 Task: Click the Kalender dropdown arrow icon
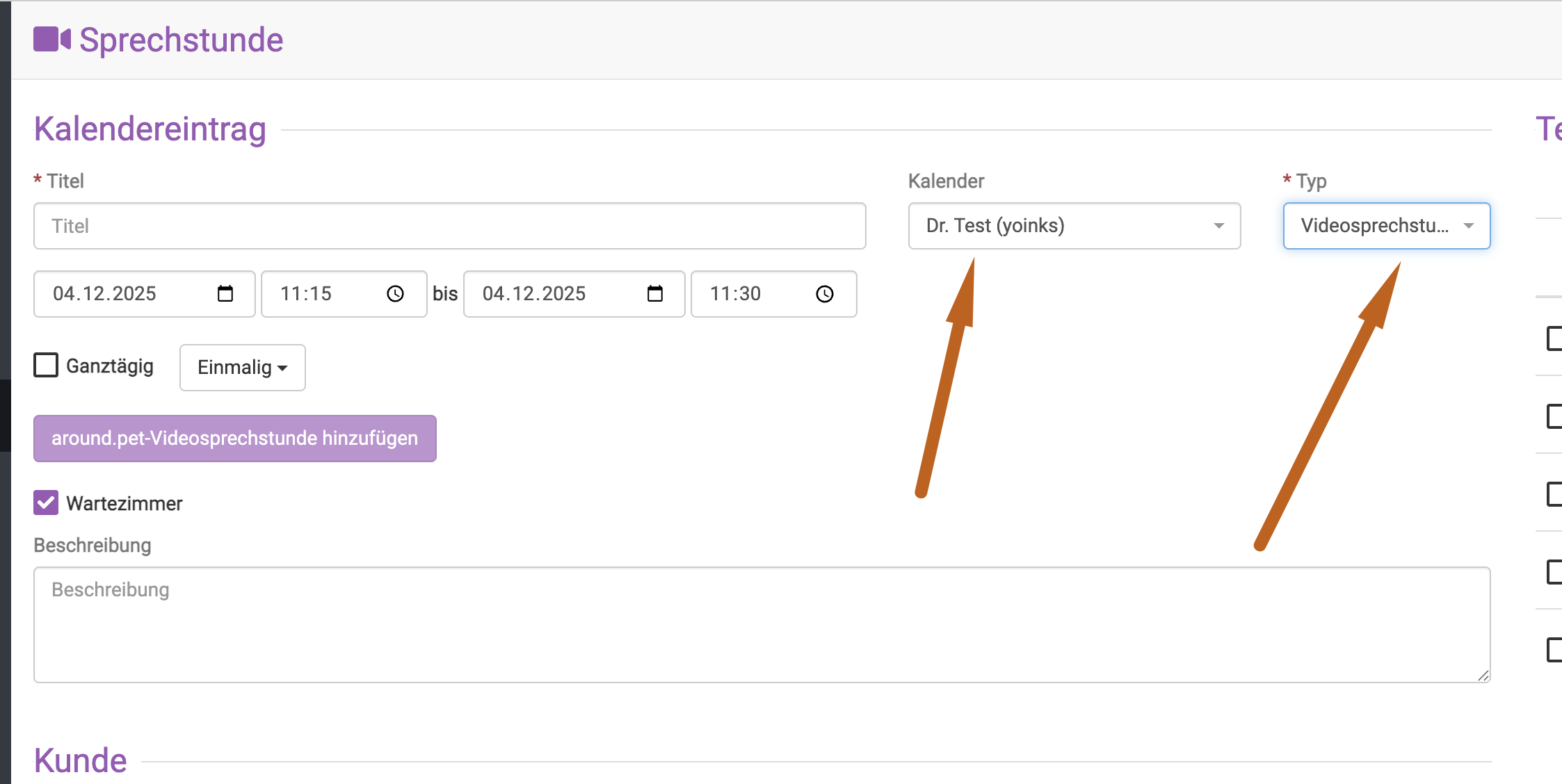click(x=1218, y=226)
